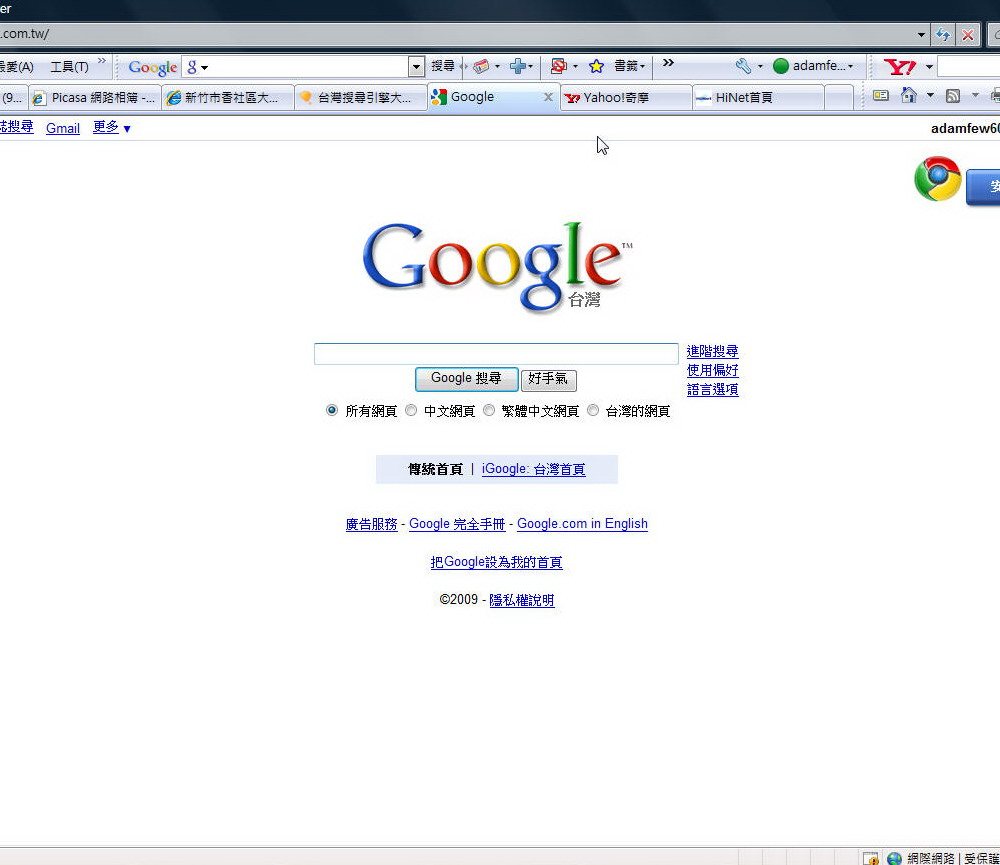Image resolution: width=1000 pixels, height=865 pixels.
Task: Open the Yahoo! toolbar dropdown arrow
Action: pos(929,66)
